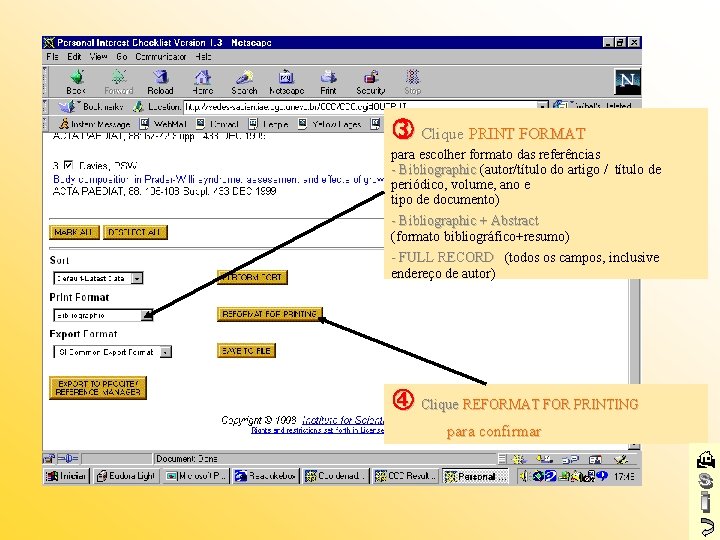Open the Help menu
720x540 pixels.
pos(203,57)
